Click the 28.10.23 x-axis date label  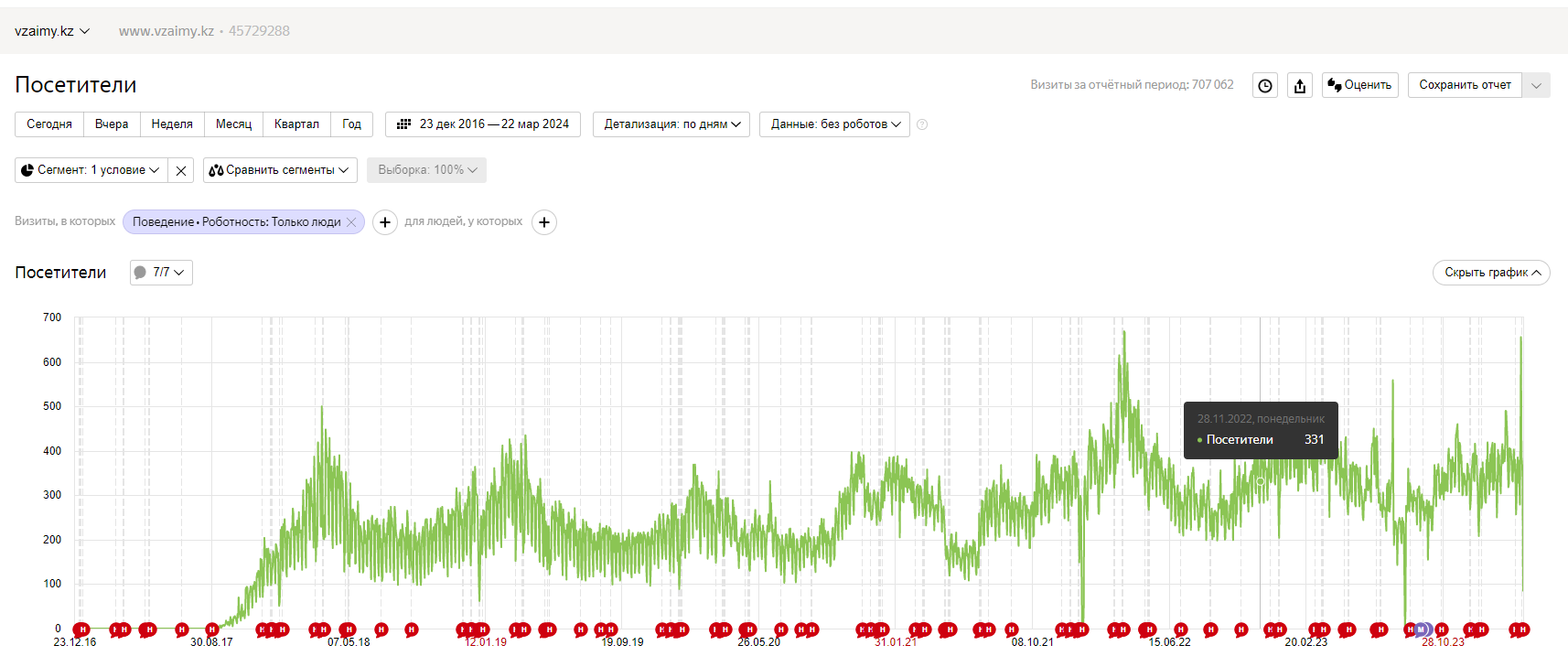(x=1443, y=642)
